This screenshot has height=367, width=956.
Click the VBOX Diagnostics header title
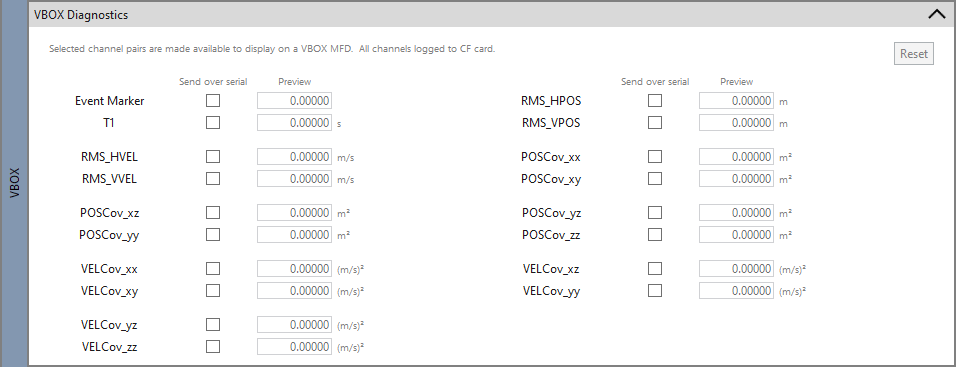[81, 15]
